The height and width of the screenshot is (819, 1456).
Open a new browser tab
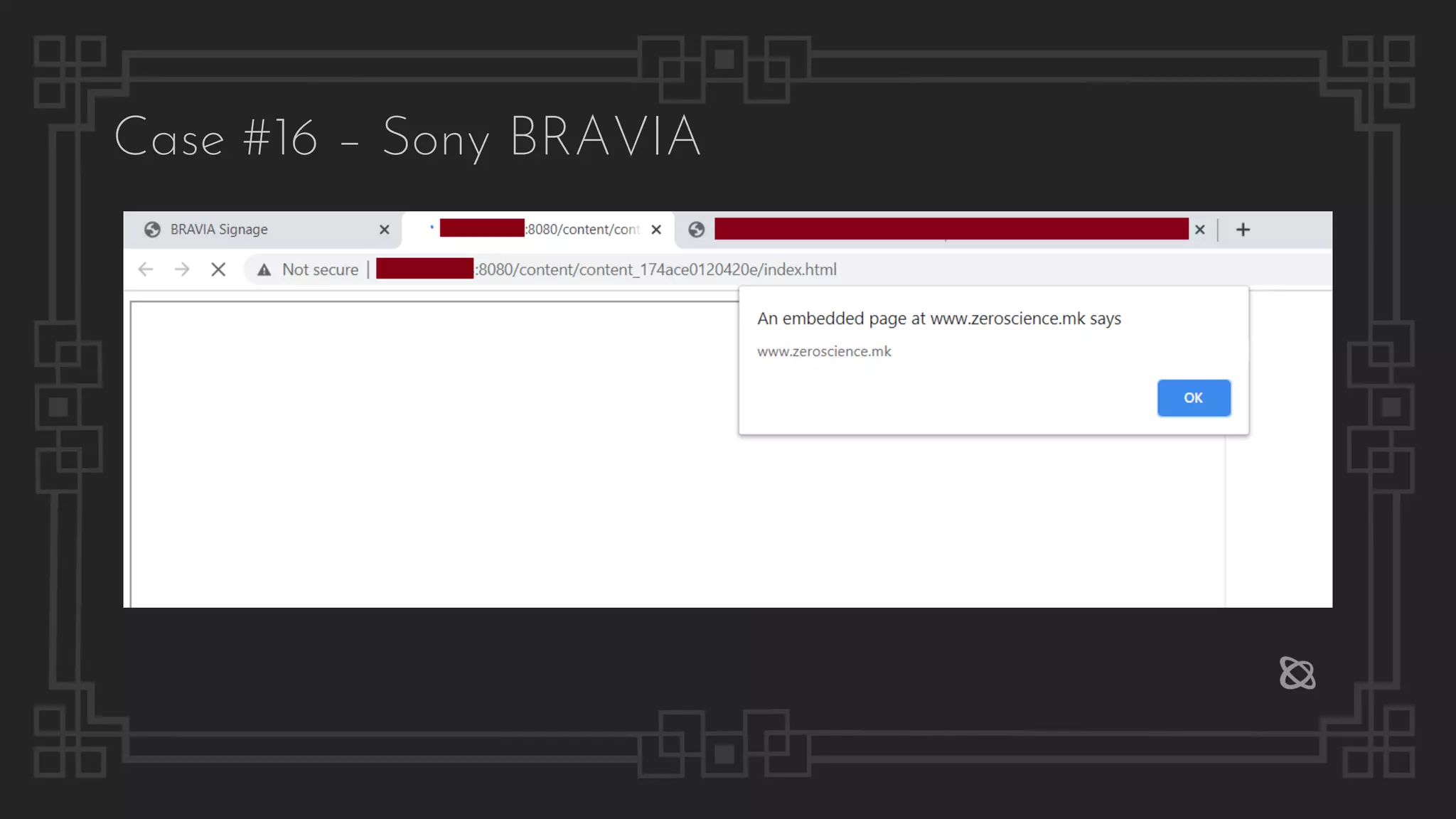(1243, 230)
